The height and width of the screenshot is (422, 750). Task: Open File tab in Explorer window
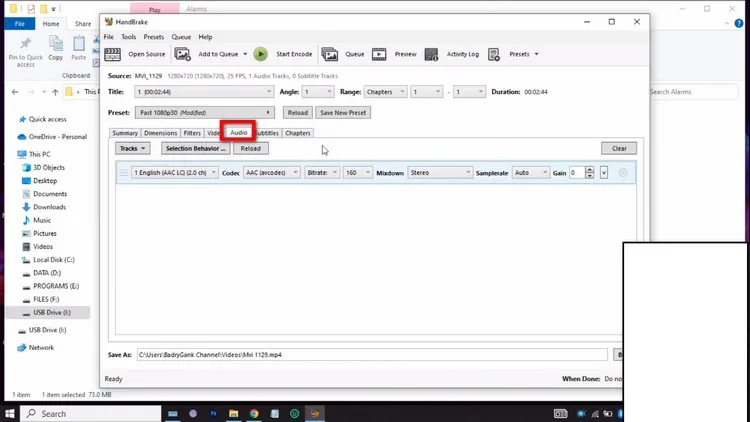click(x=20, y=23)
